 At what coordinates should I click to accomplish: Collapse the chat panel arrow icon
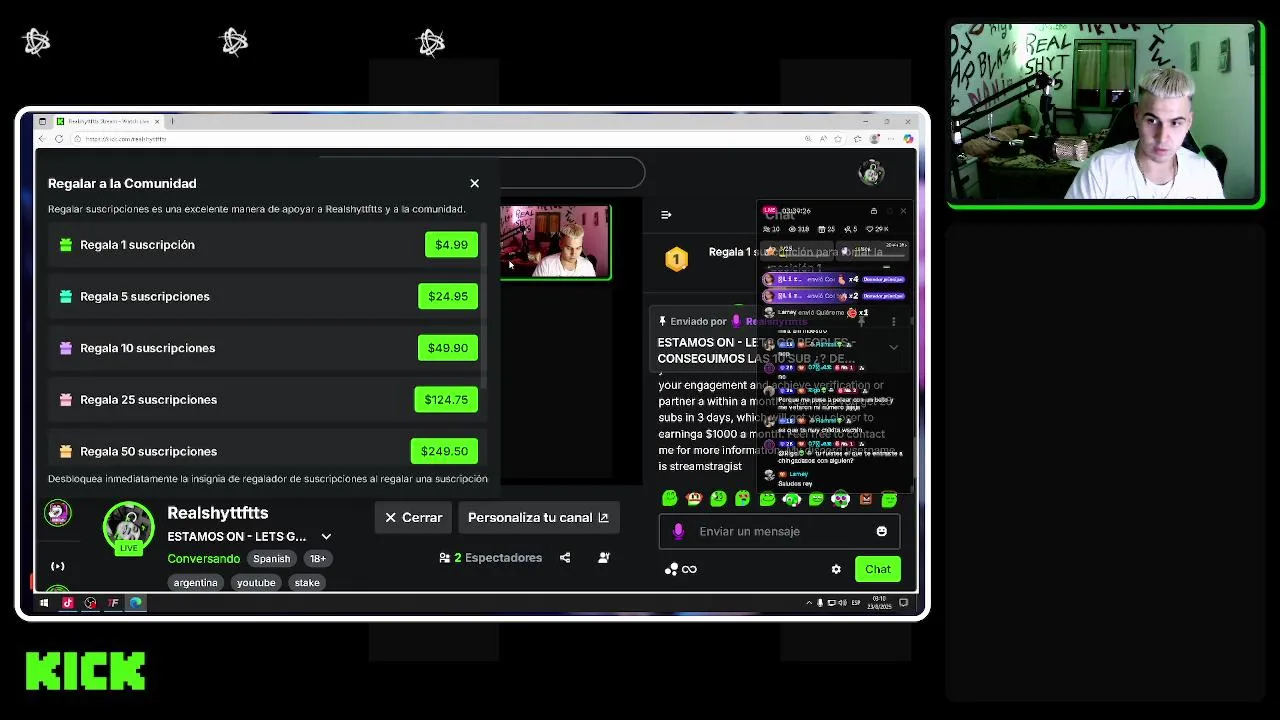[x=666, y=214]
